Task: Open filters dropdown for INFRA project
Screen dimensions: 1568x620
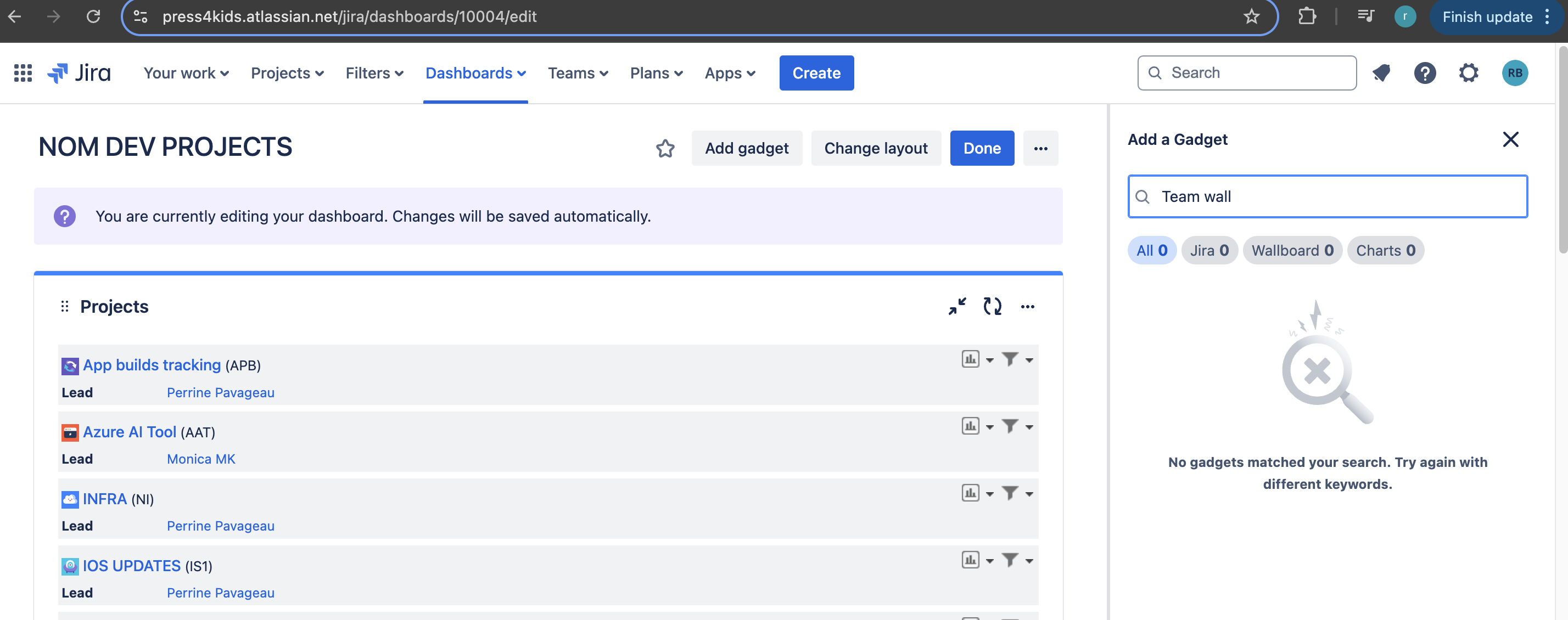Action: click(1017, 493)
